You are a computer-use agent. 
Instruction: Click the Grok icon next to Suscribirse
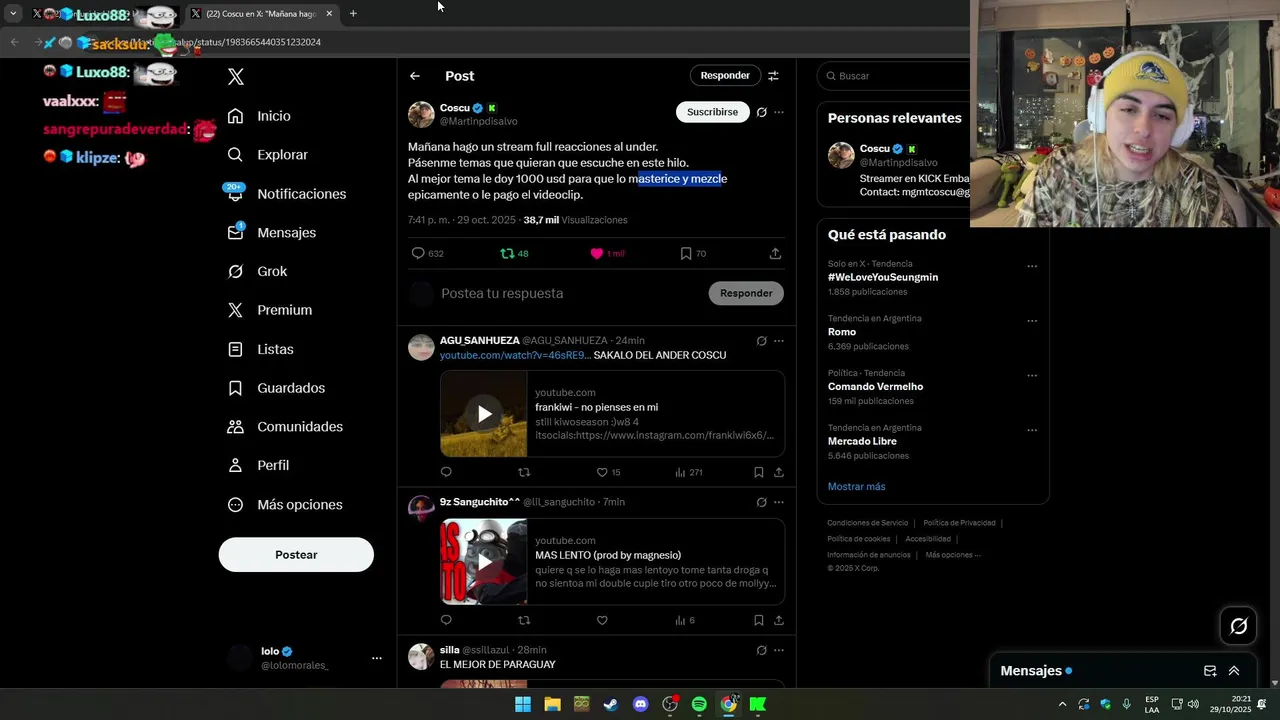(761, 112)
